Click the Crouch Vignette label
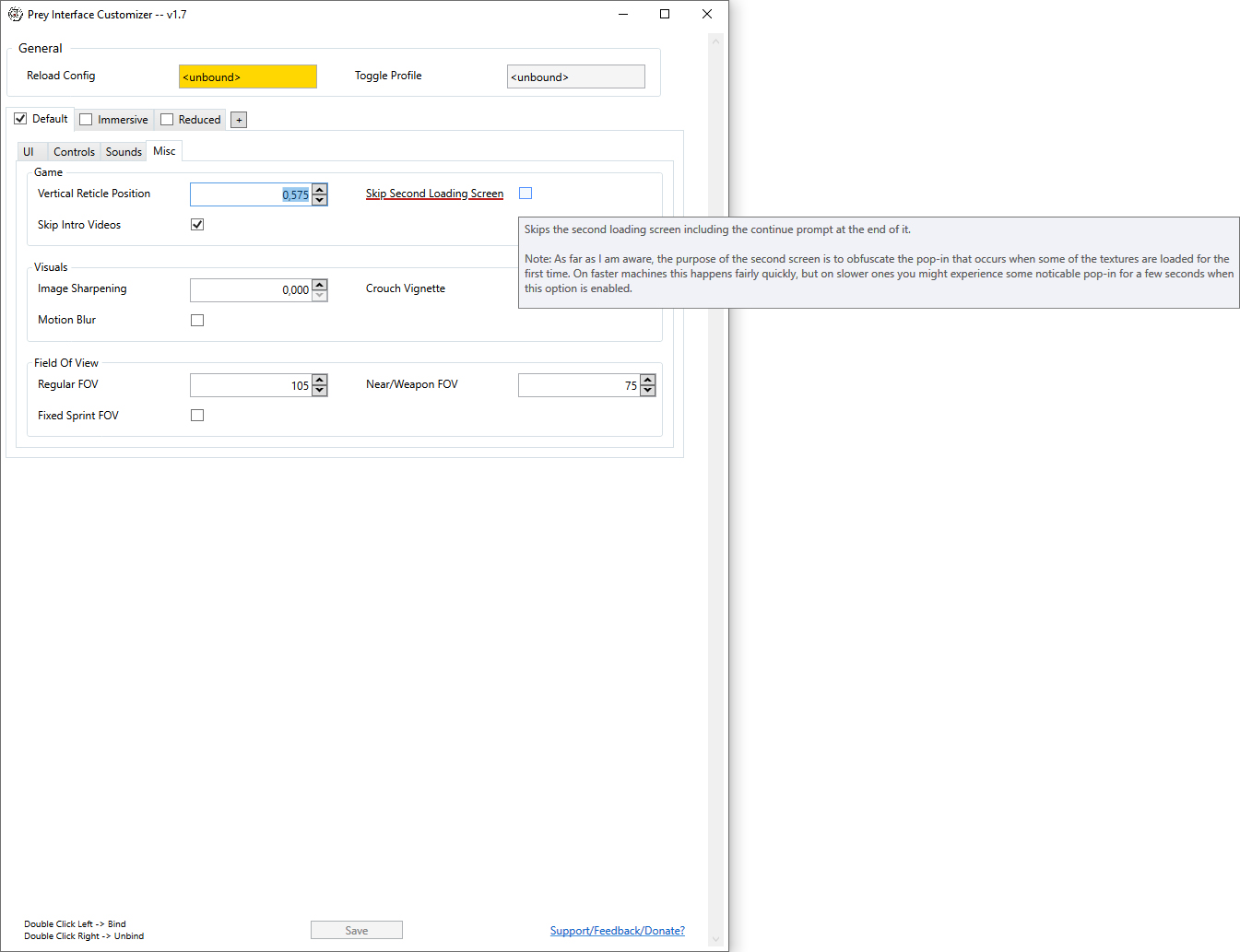 [x=406, y=288]
